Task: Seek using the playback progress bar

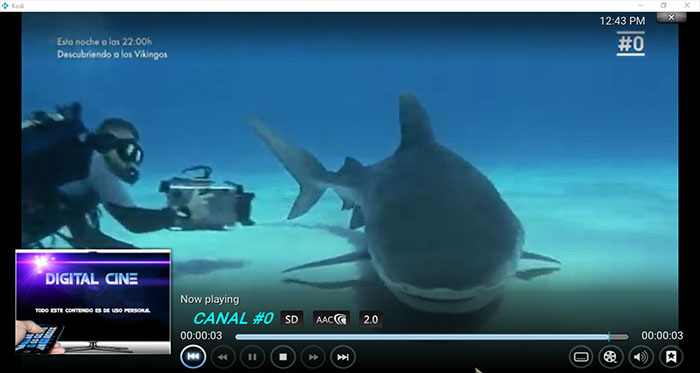Action: [432, 337]
